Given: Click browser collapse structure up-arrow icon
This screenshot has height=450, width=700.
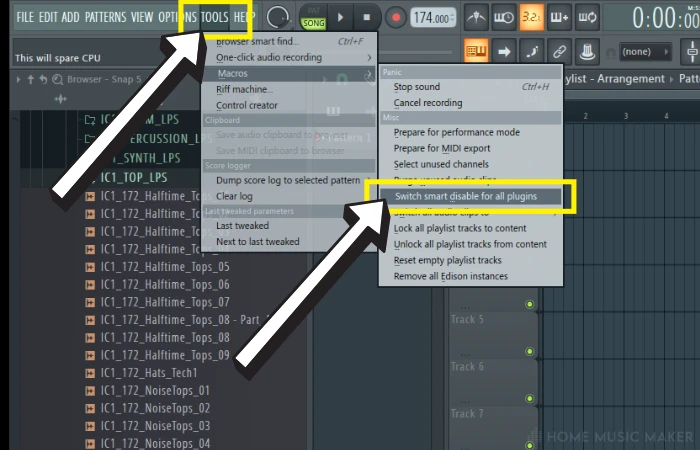Looking at the screenshot, I should tap(30, 79).
